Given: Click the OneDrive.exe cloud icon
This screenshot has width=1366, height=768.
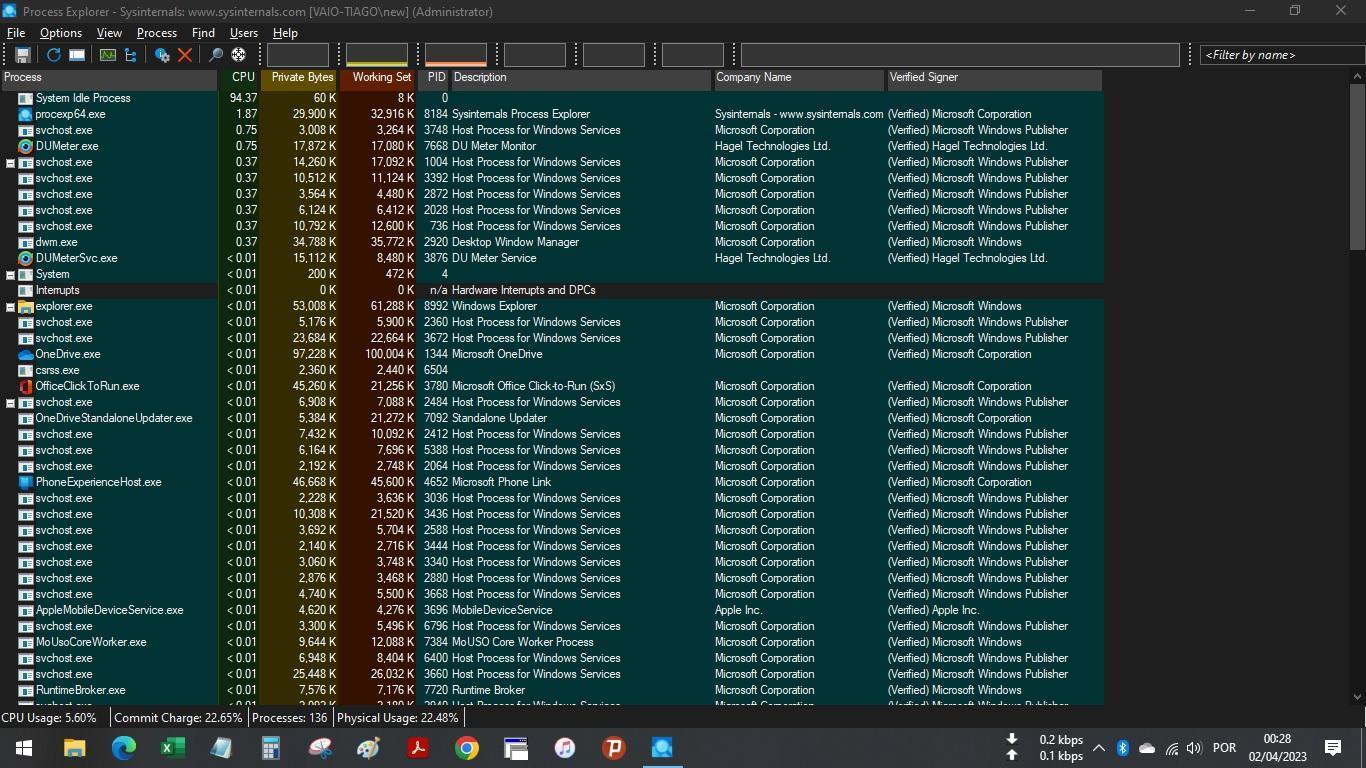Looking at the screenshot, I should point(26,354).
